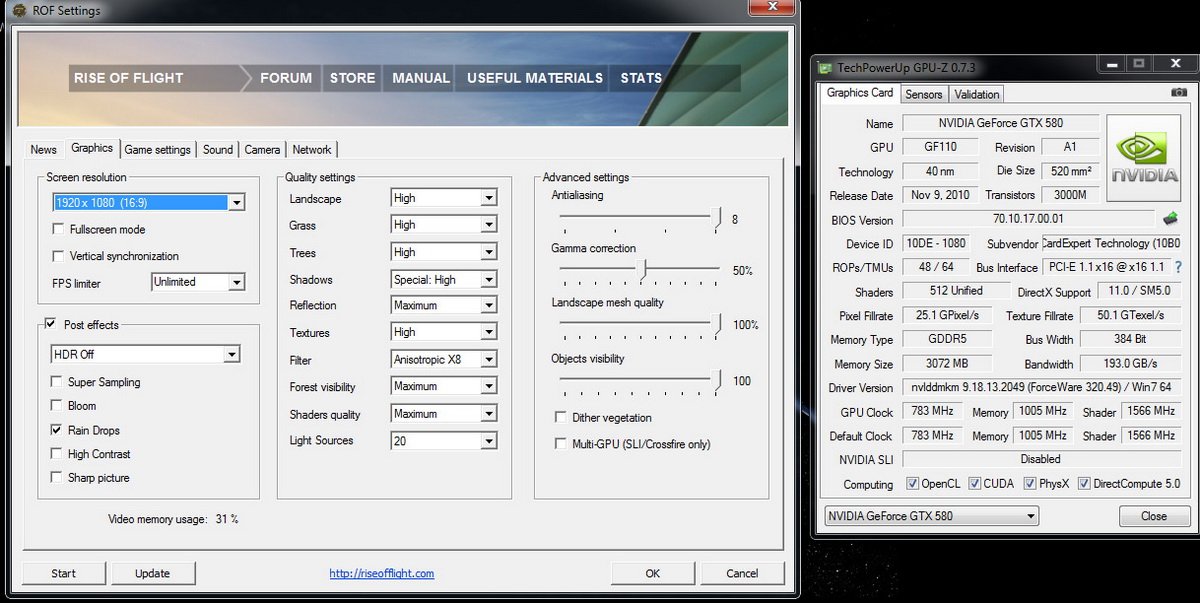Enable Multi-GPU (SLI/Crossfire only) checkbox

(x=561, y=443)
